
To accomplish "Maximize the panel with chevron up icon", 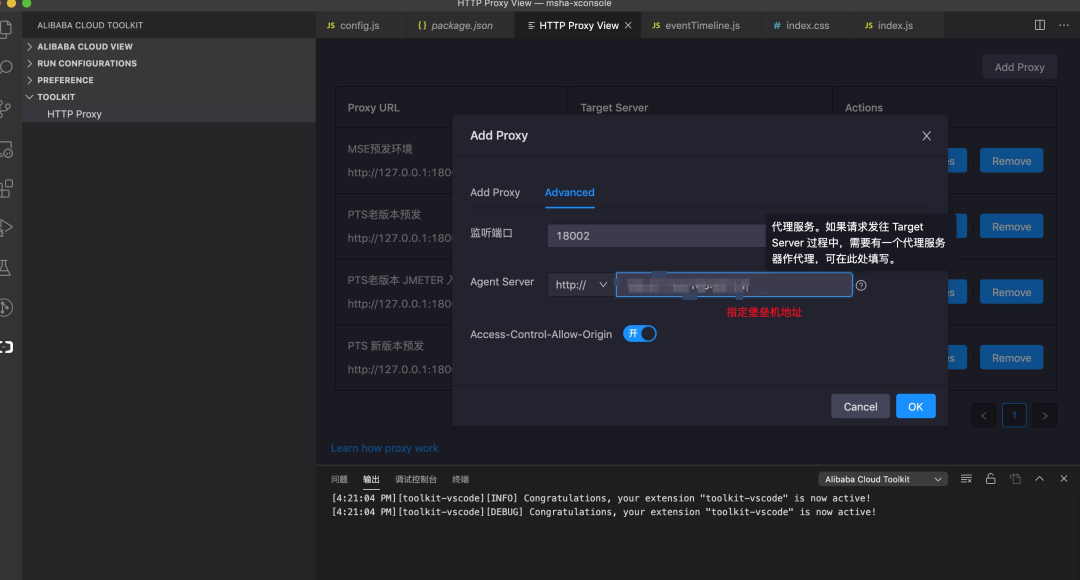I will coord(1039,479).
